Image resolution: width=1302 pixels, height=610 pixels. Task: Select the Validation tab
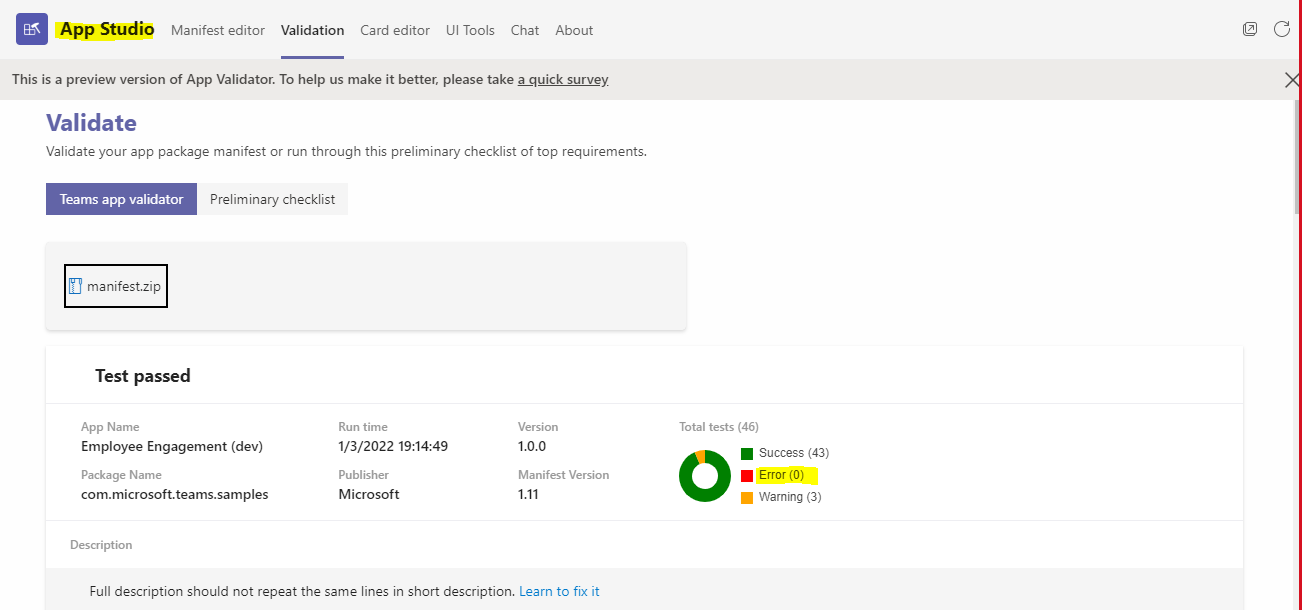(x=313, y=30)
